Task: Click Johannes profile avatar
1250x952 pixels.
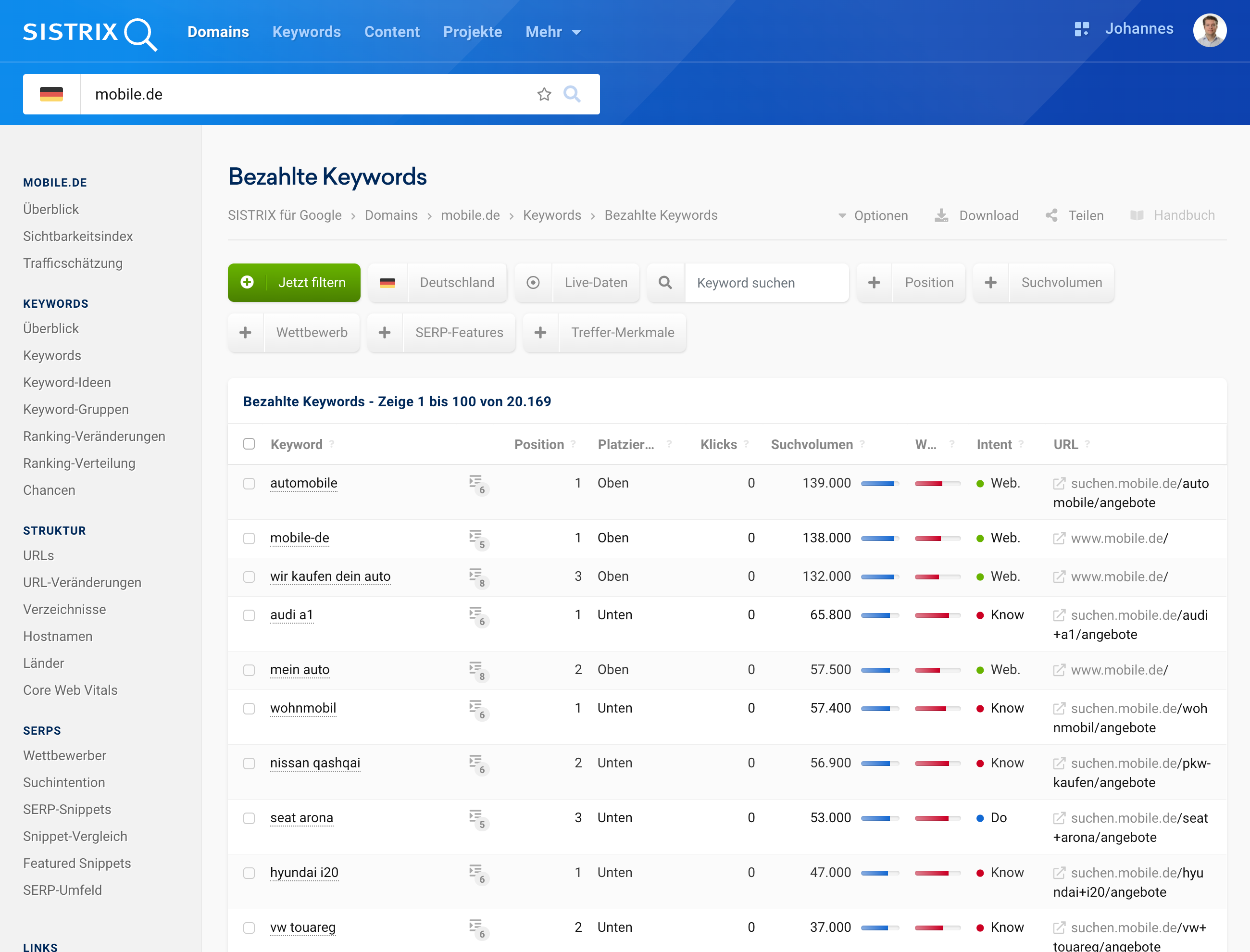Action: coord(1209,31)
